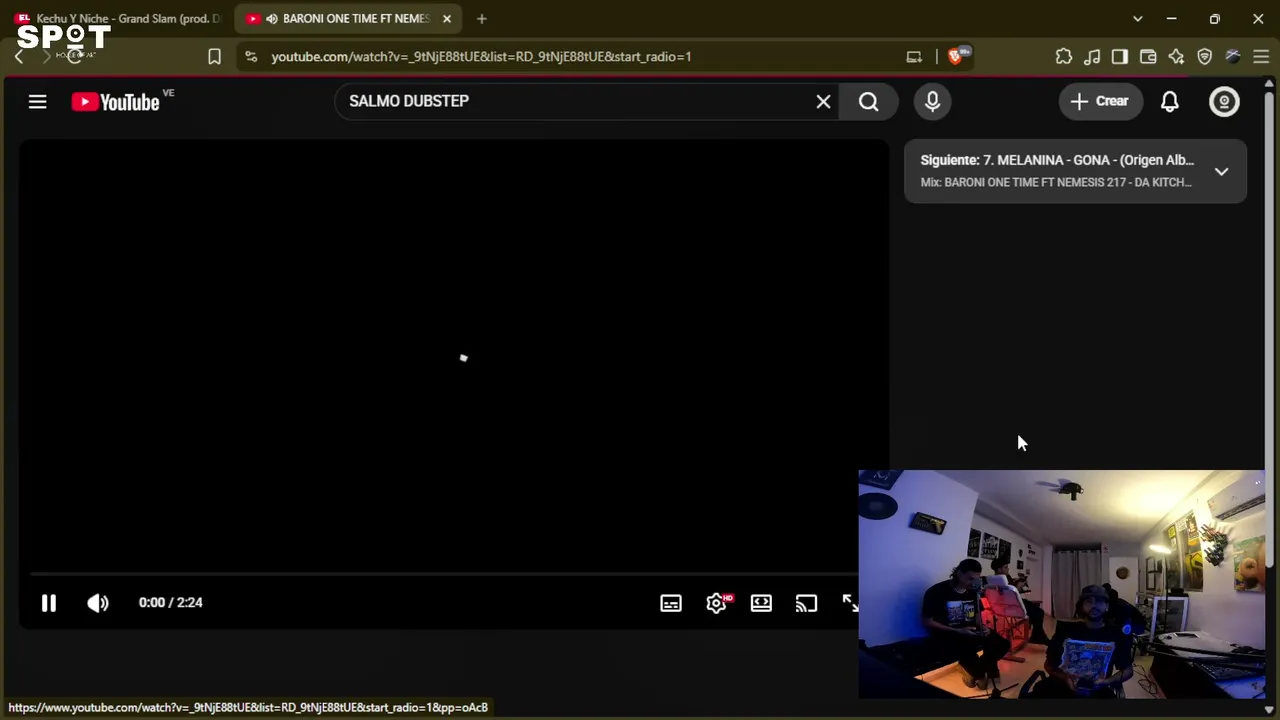The height and width of the screenshot is (720, 1280).
Task: Open player settings gear
Action: click(716, 603)
